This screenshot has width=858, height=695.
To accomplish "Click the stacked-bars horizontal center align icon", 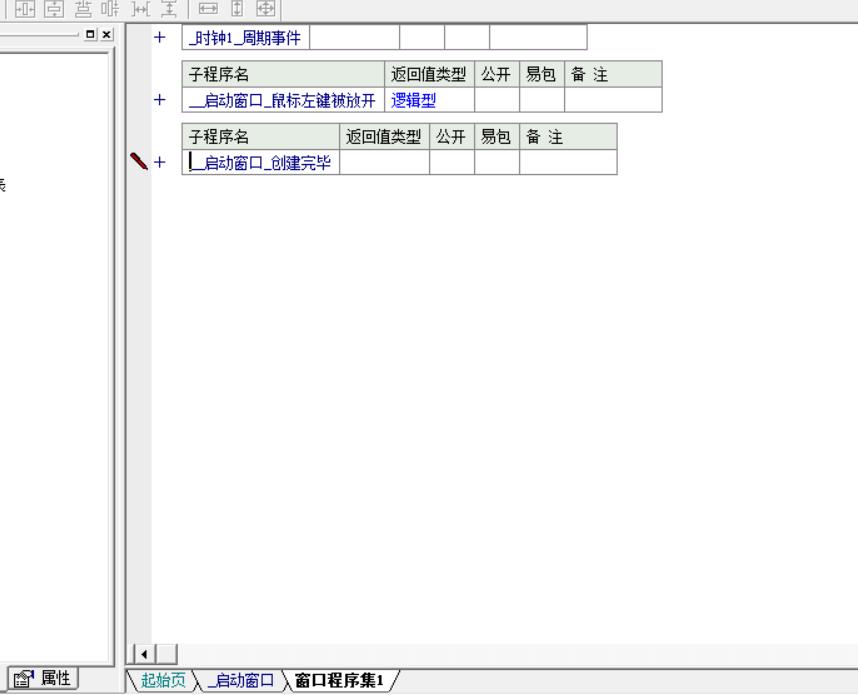I will point(83,9).
